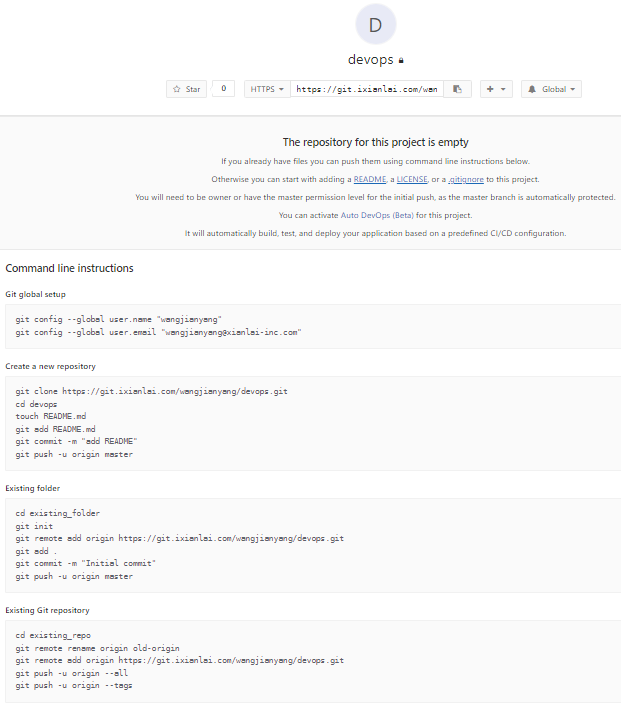The height and width of the screenshot is (709, 621).
Task: Click the 'git push -u origin --tags' line
Action: click(x=74, y=685)
